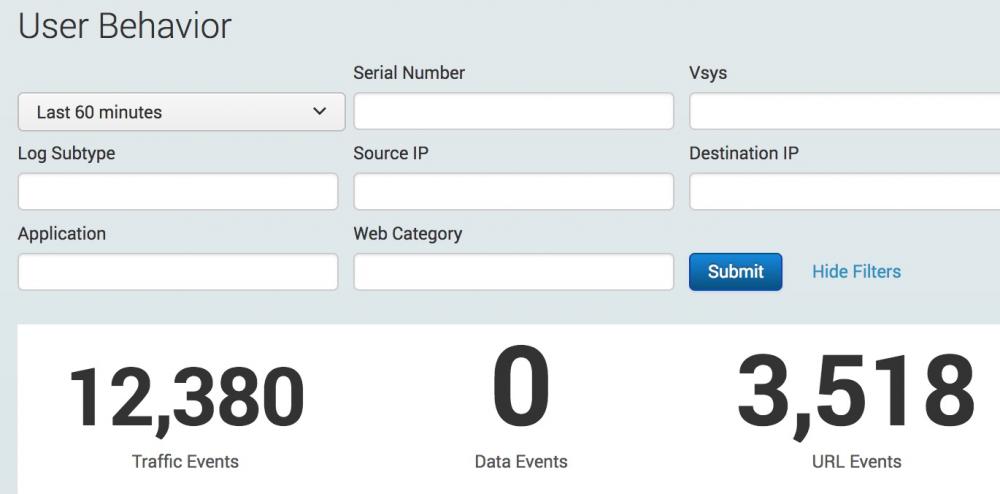Click the URL Events caption text
The height and width of the screenshot is (494, 1000).
click(x=857, y=461)
